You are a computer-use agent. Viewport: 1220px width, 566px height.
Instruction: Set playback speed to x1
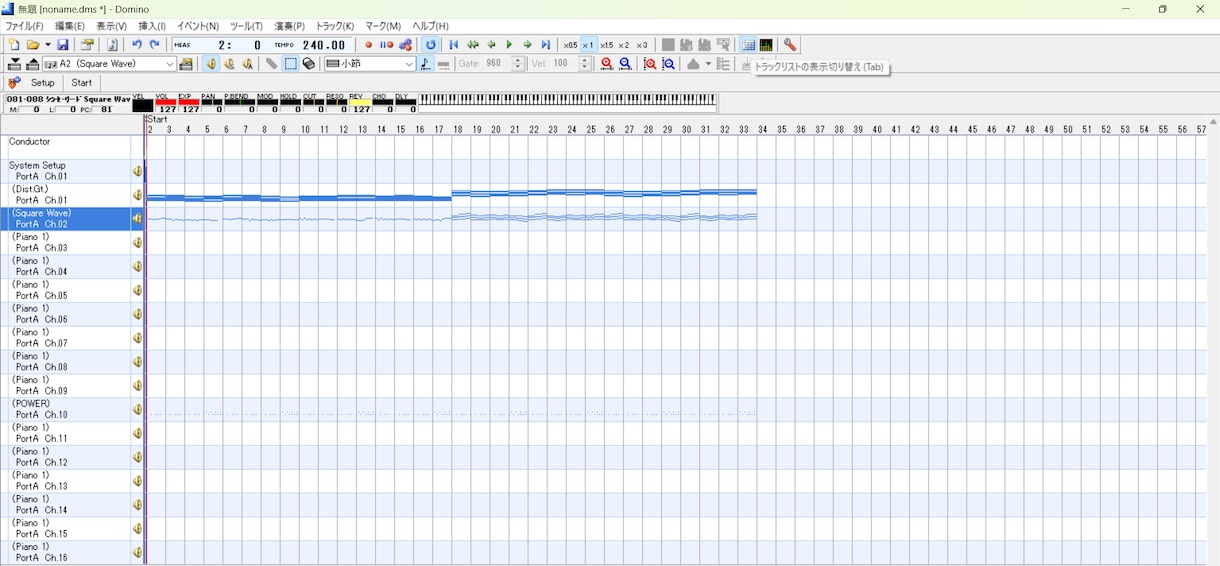pos(588,45)
